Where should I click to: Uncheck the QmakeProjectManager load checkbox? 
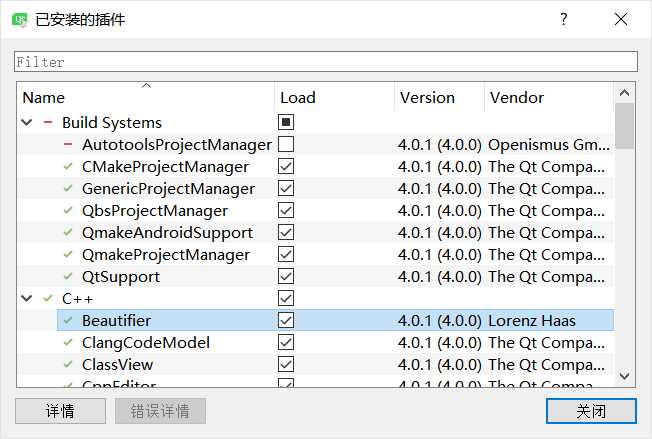tap(286, 254)
